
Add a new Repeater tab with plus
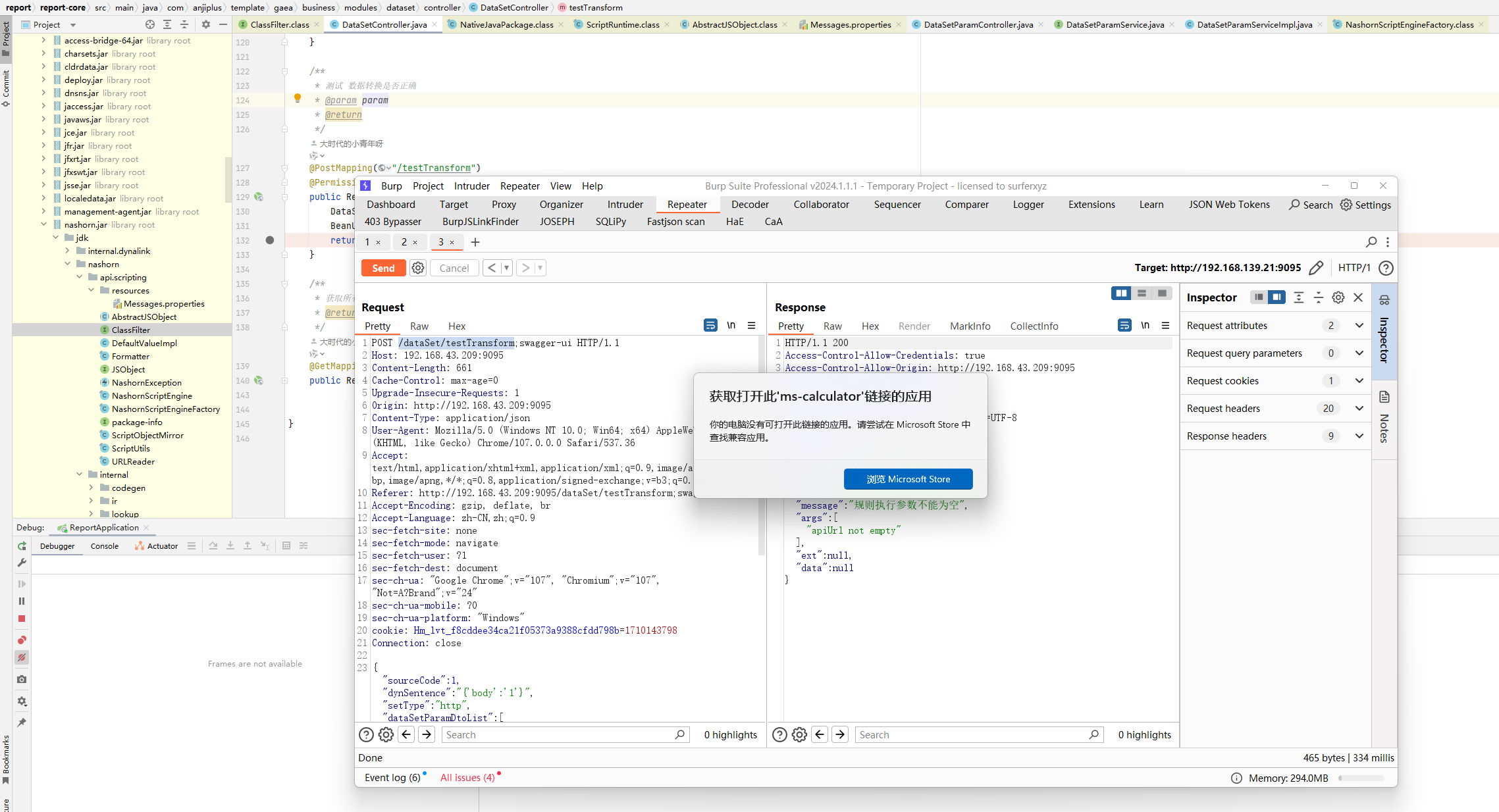[x=475, y=242]
